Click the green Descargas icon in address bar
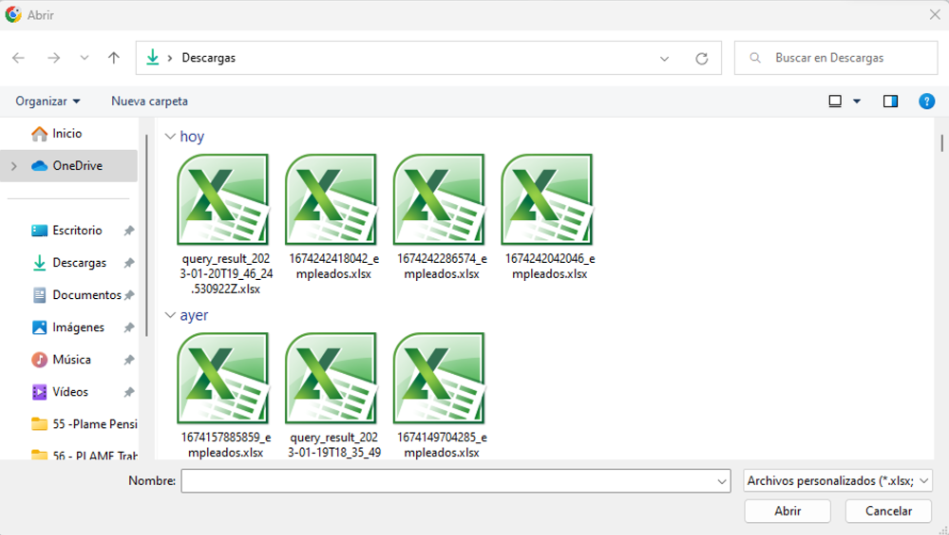The height and width of the screenshot is (535, 949). coord(153,57)
